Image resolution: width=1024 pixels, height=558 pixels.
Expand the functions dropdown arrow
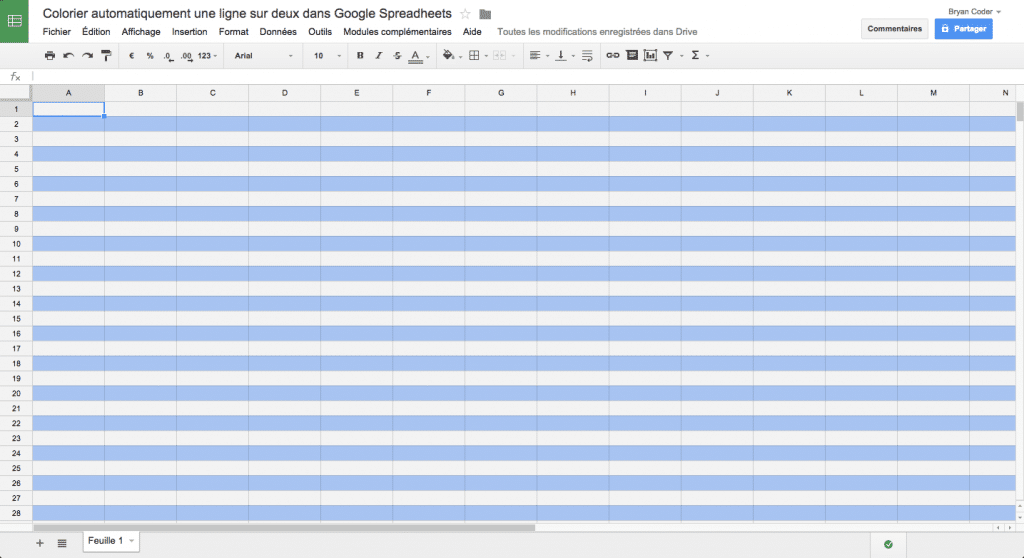[707, 56]
